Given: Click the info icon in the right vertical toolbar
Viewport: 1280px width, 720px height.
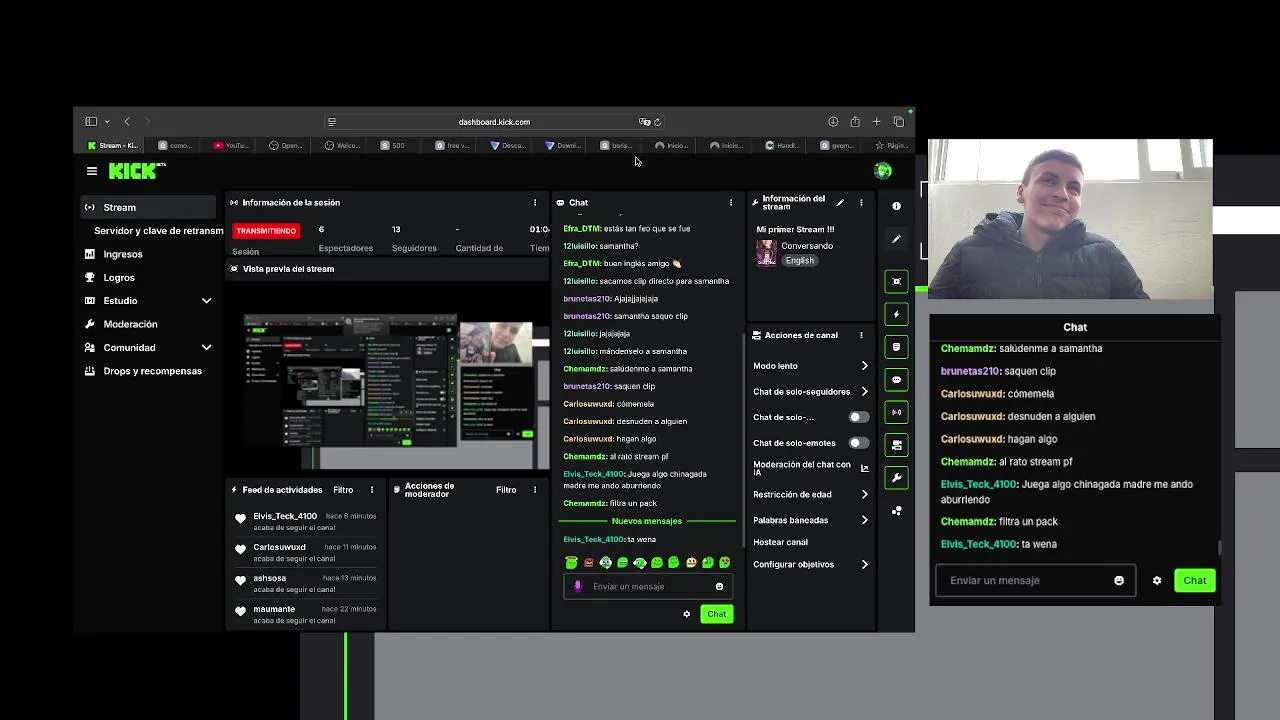Looking at the screenshot, I should coord(896,206).
